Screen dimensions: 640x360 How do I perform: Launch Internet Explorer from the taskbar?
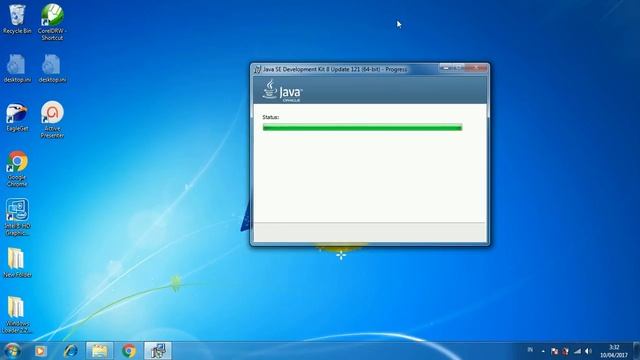70,351
